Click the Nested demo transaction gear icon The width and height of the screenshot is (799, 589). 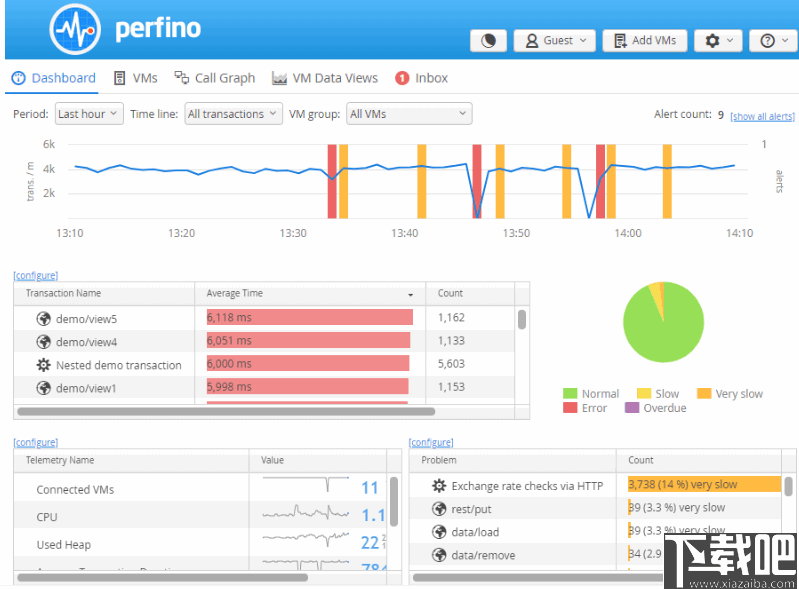[x=44, y=365]
